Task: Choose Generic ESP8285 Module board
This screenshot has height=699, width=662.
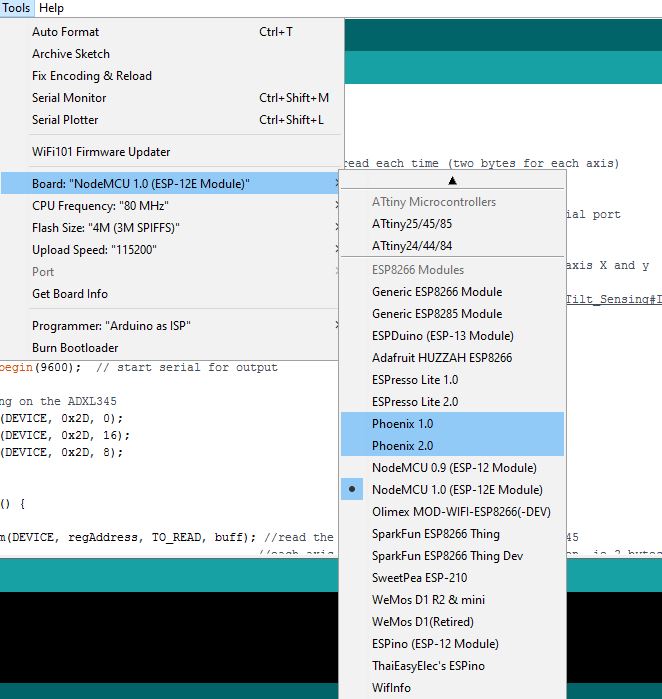Action: 452,314
